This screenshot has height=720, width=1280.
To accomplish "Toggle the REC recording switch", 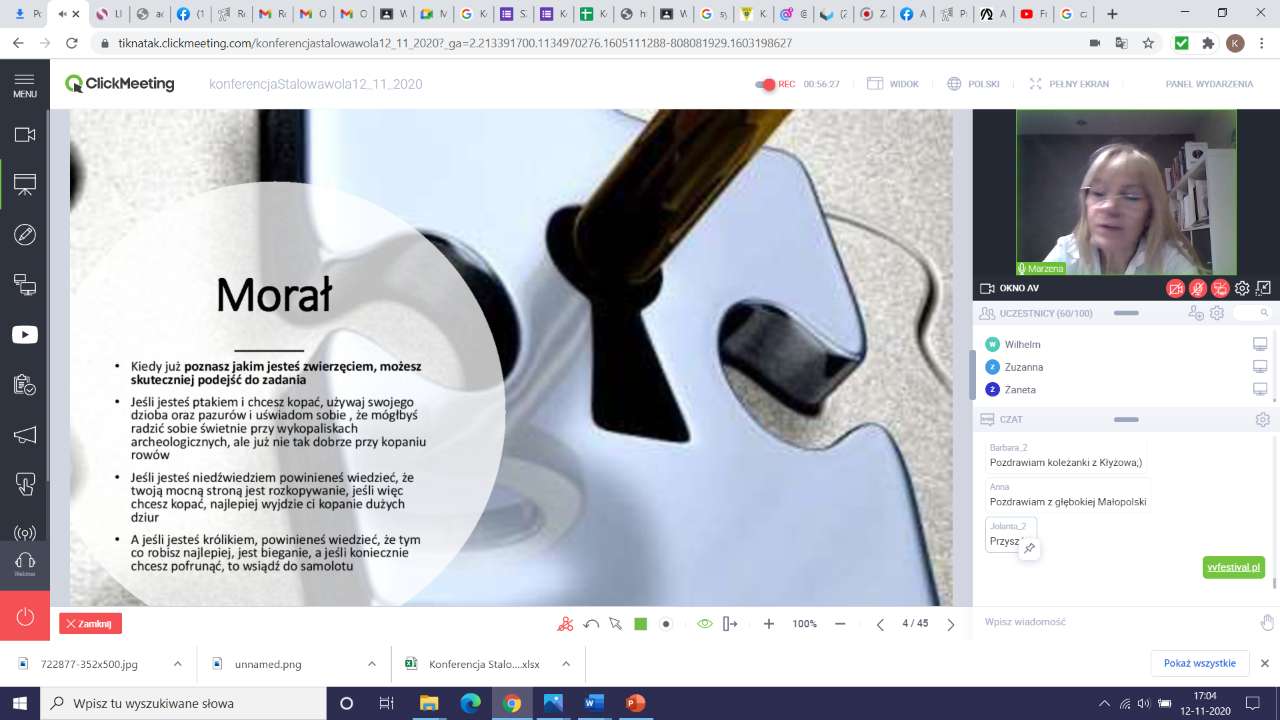I will coord(766,84).
